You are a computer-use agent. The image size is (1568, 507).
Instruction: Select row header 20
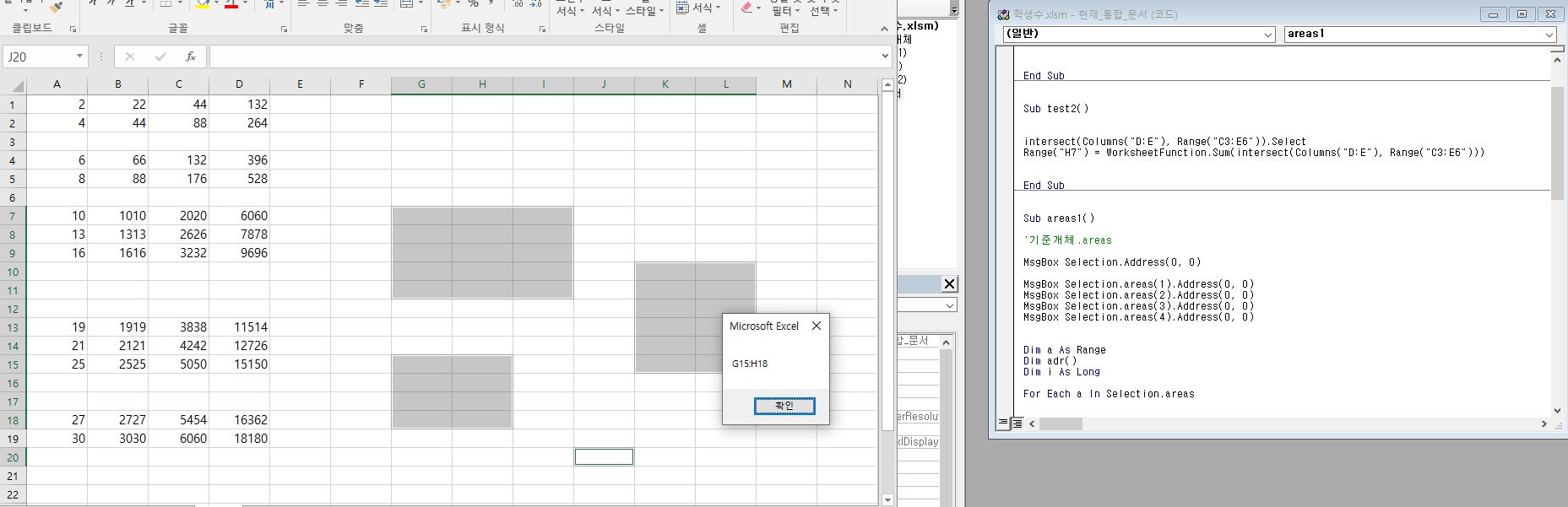pyautogui.click(x=13, y=457)
